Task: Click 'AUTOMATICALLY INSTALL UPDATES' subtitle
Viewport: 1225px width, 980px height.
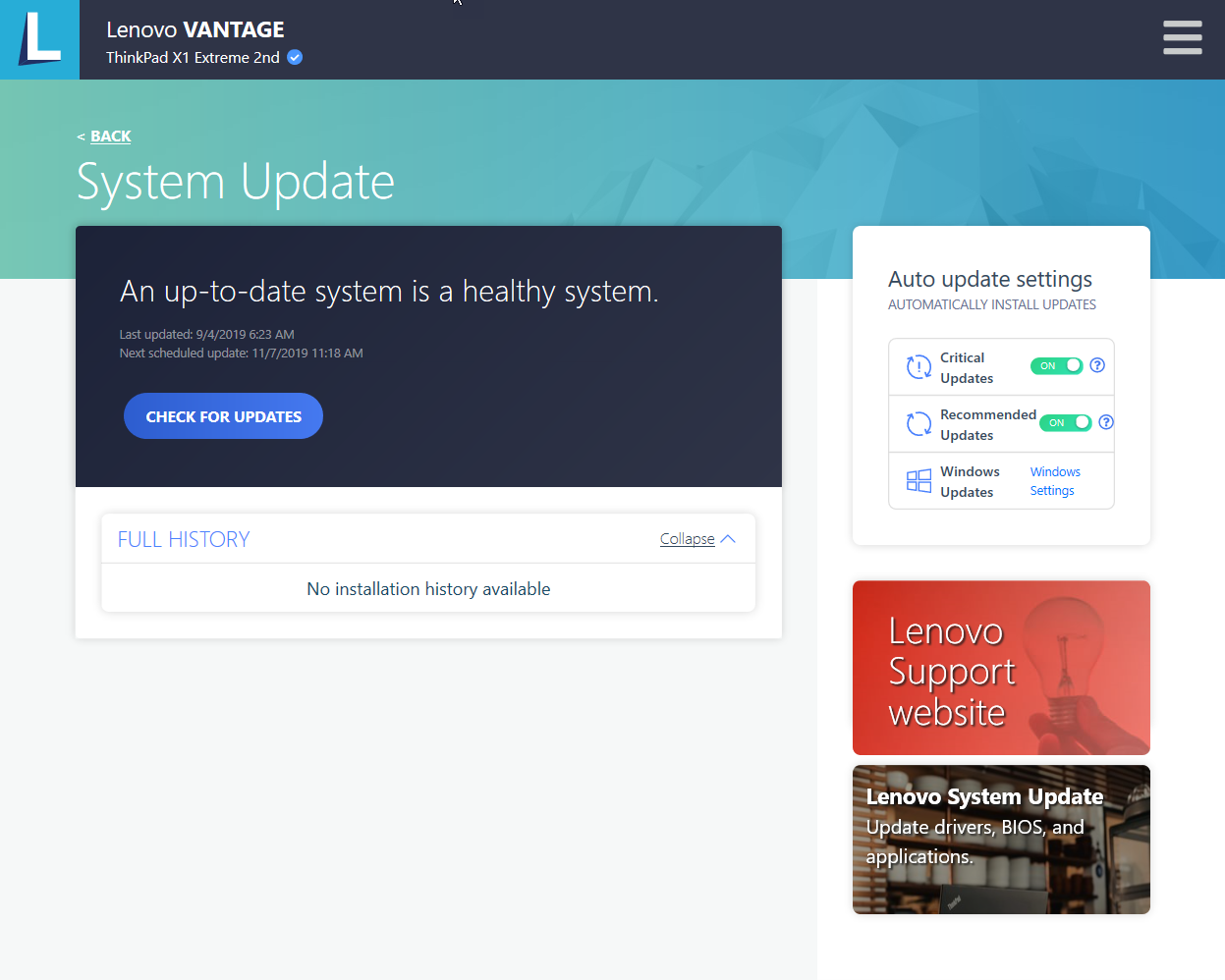Action: coord(992,305)
